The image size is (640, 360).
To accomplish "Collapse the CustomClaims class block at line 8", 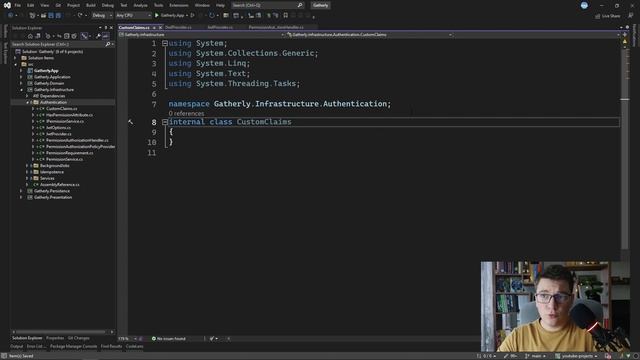I will coord(165,122).
